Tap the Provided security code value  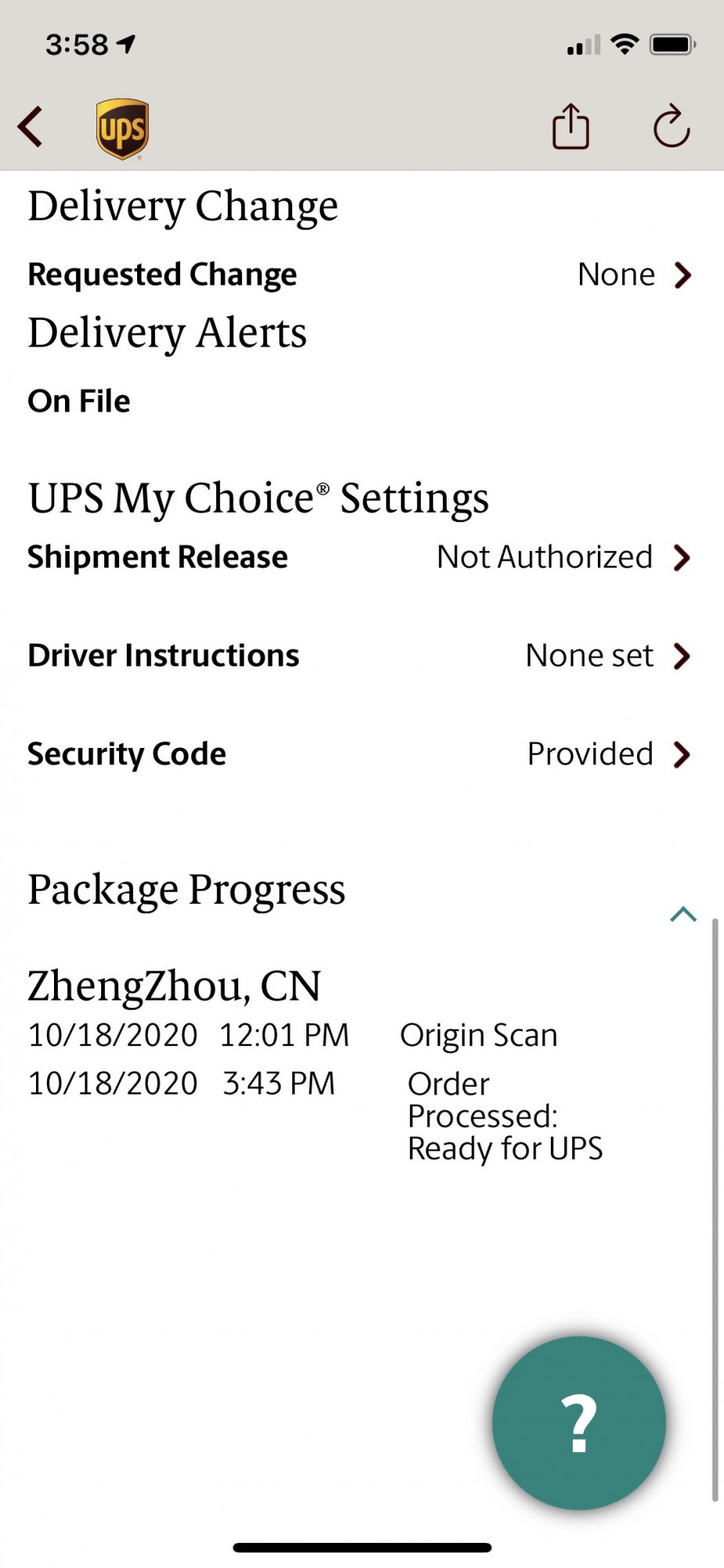tap(590, 754)
